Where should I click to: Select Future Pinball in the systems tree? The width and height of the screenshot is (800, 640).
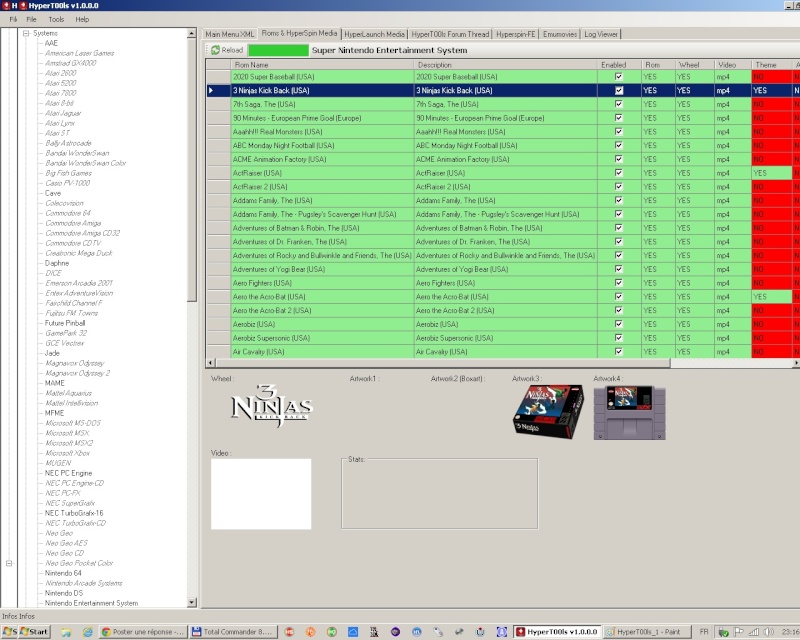[x=65, y=323]
